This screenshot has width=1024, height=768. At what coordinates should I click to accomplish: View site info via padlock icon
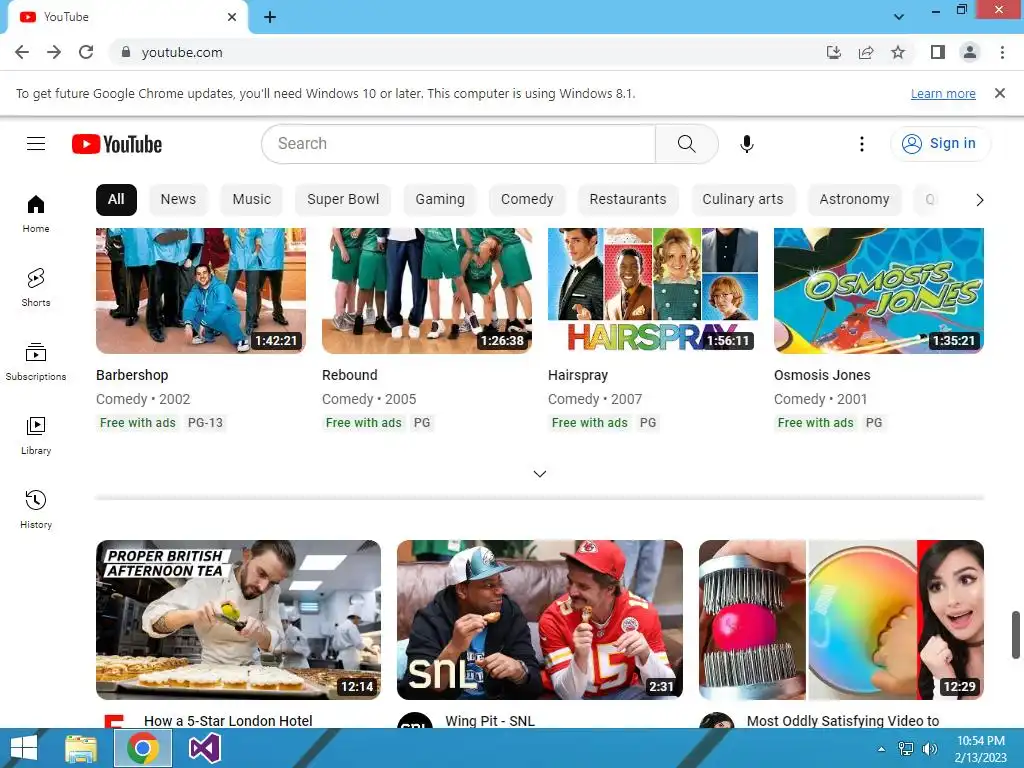[x=126, y=52]
